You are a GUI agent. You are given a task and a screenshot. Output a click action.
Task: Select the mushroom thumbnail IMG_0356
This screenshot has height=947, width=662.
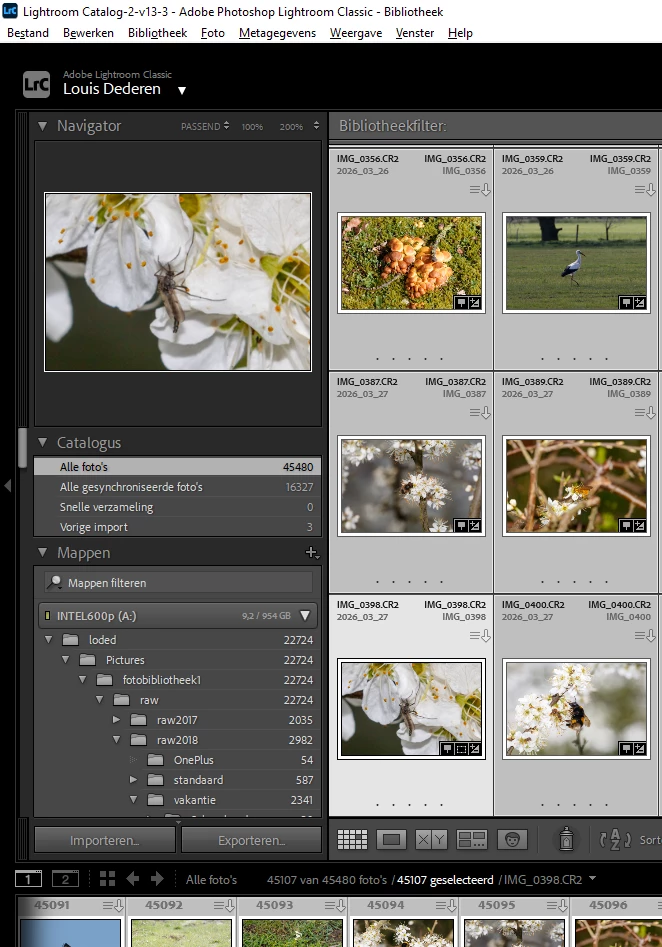click(411, 263)
